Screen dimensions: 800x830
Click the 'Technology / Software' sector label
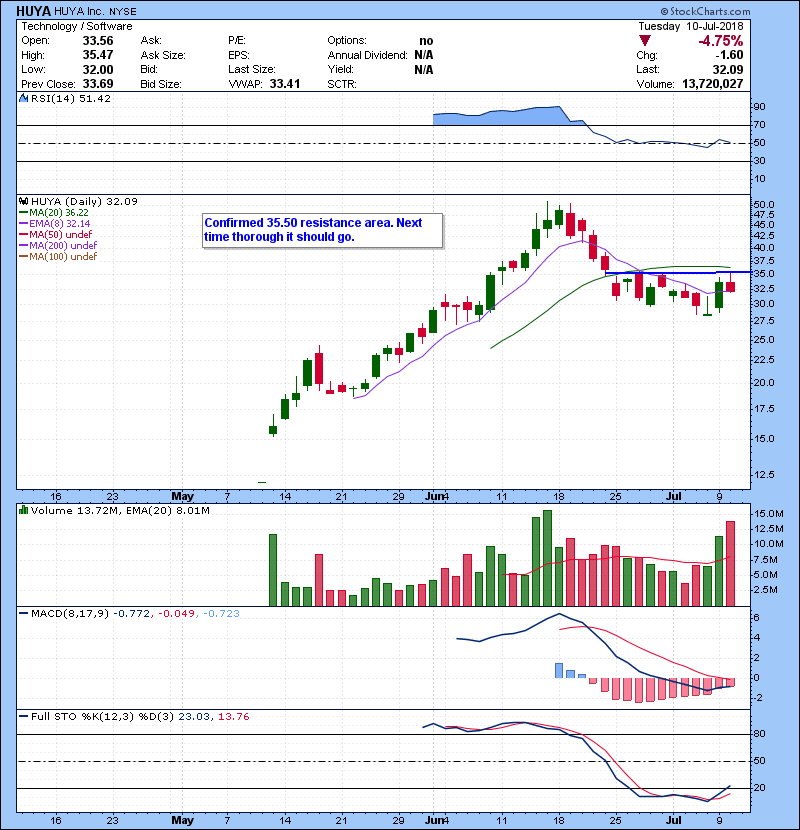(x=77, y=26)
